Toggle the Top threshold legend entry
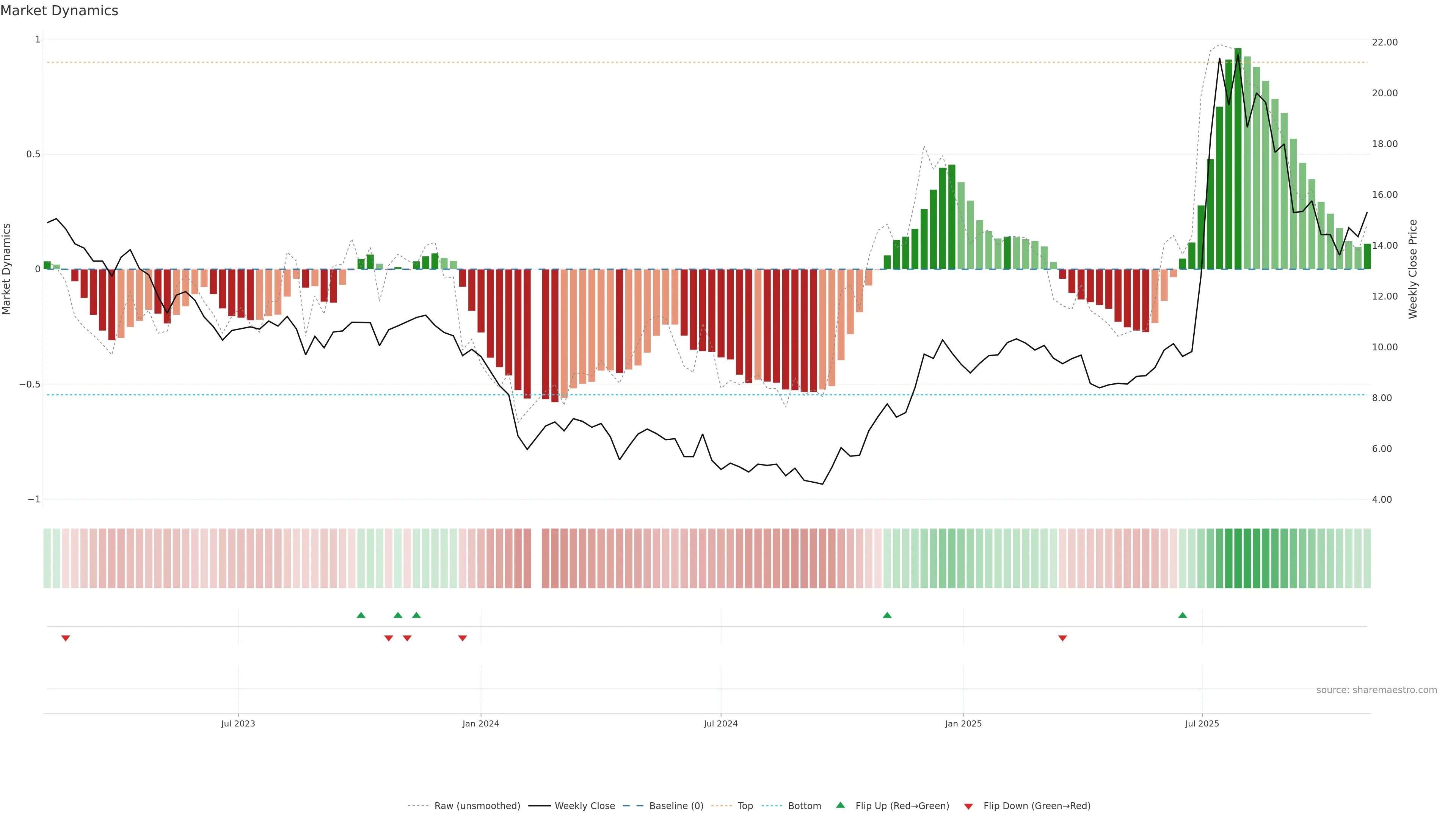 (x=745, y=806)
